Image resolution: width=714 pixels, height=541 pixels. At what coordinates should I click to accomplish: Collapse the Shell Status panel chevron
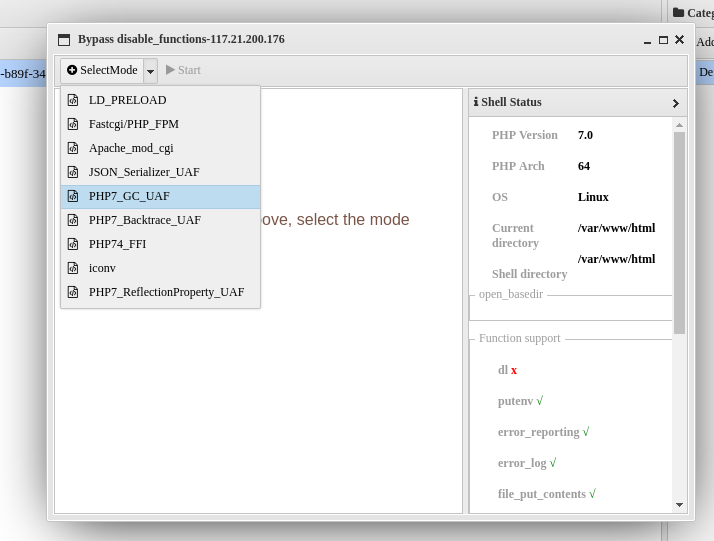(676, 103)
